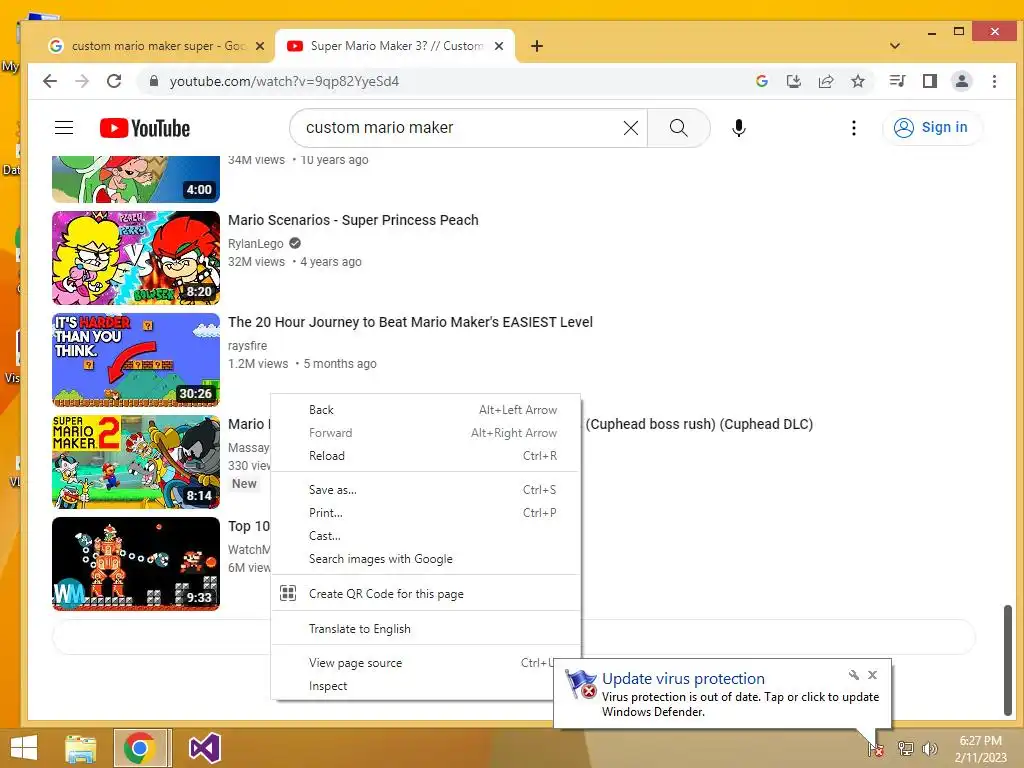Click the volume speaker tray icon
The width and height of the screenshot is (1024, 768).
pyautogui.click(x=929, y=748)
